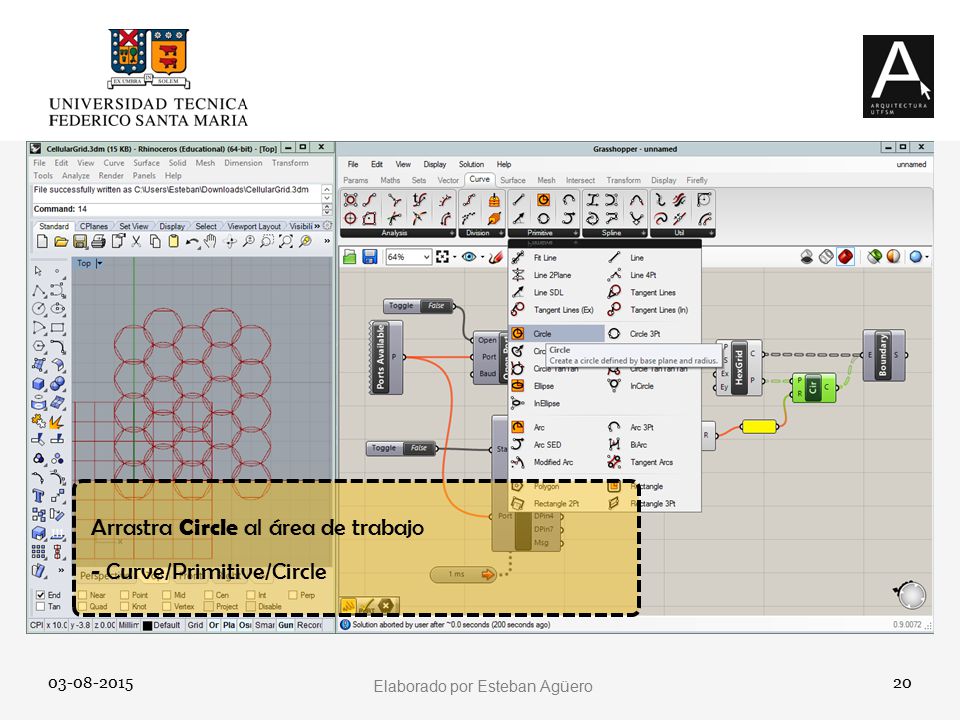The height and width of the screenshot is (720, 960).
Task: Save the Grasshopper document with blue floppy icon
Action: tap(369, 257)
